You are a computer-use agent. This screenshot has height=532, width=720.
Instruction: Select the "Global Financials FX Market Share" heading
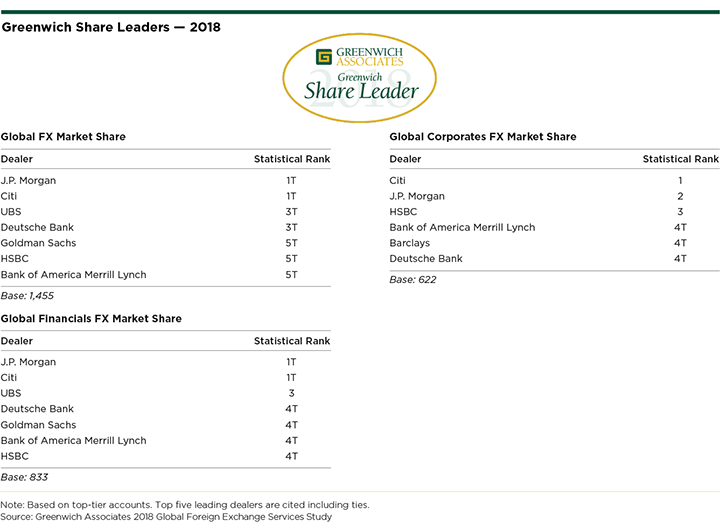coord(91,319)
